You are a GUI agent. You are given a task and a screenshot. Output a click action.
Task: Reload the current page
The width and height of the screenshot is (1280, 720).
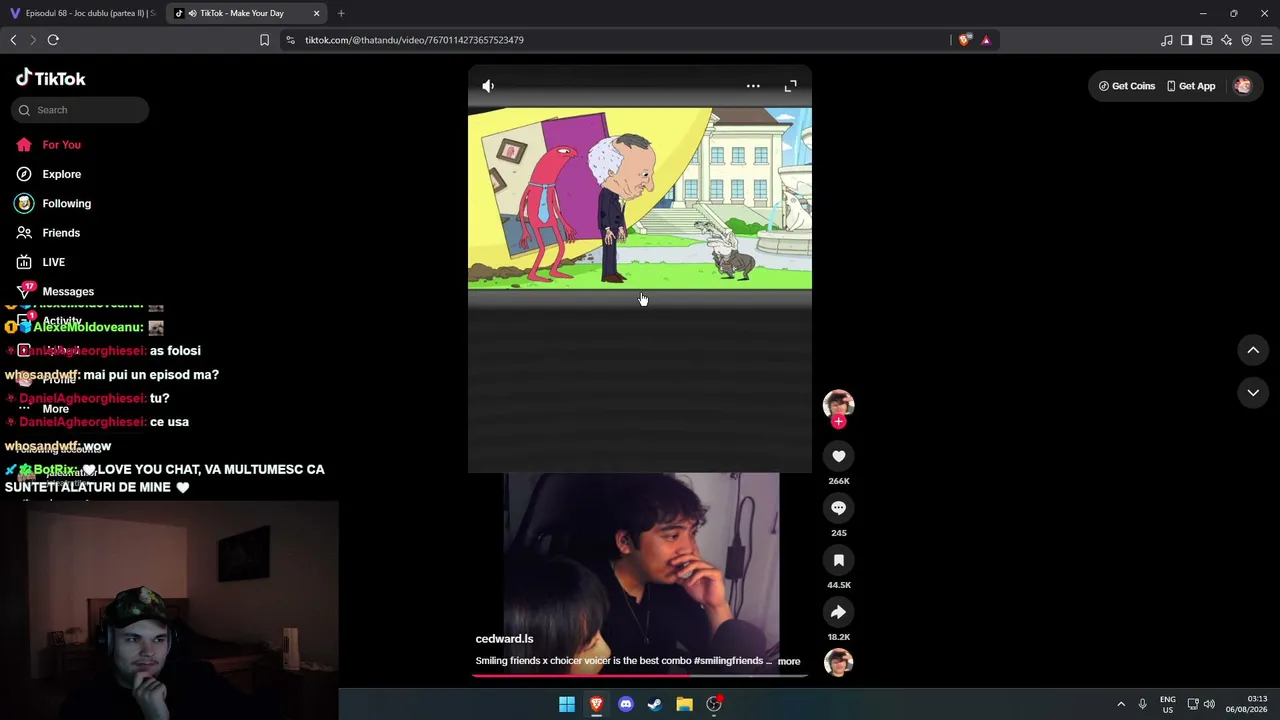pyautogui.click(x=53, y=40)
